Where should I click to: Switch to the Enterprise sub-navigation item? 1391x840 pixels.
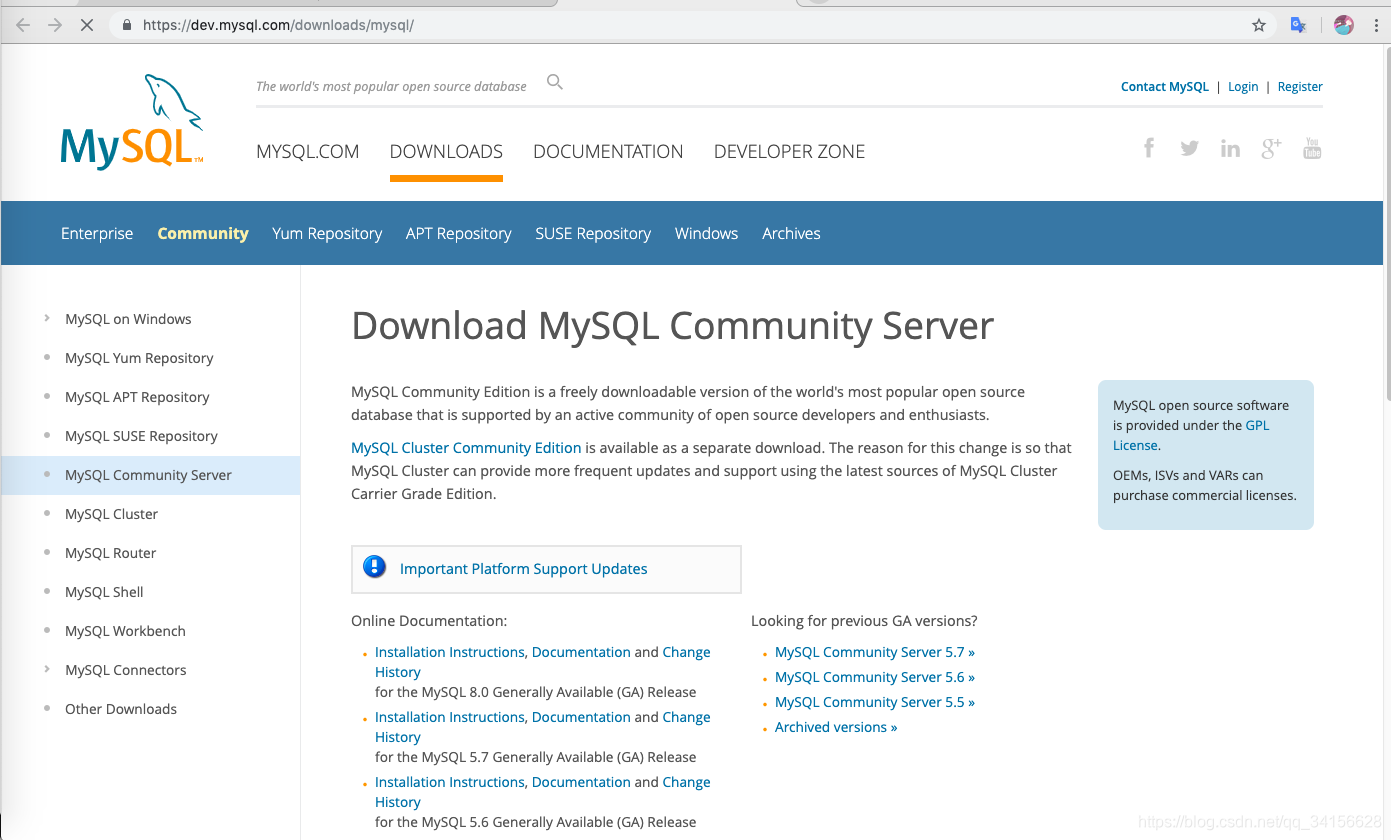click(97, 233)
